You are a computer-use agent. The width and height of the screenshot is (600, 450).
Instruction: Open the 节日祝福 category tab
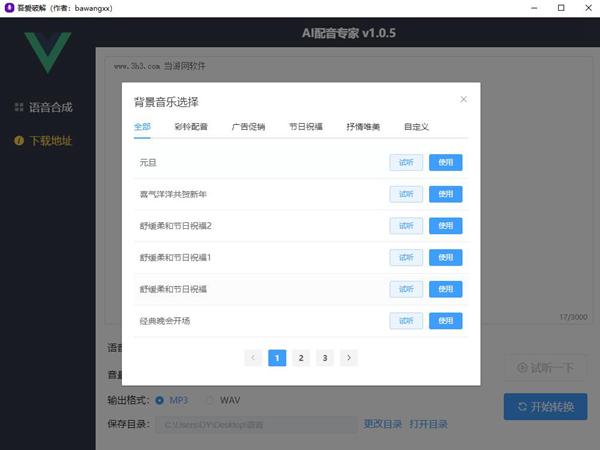305,127
